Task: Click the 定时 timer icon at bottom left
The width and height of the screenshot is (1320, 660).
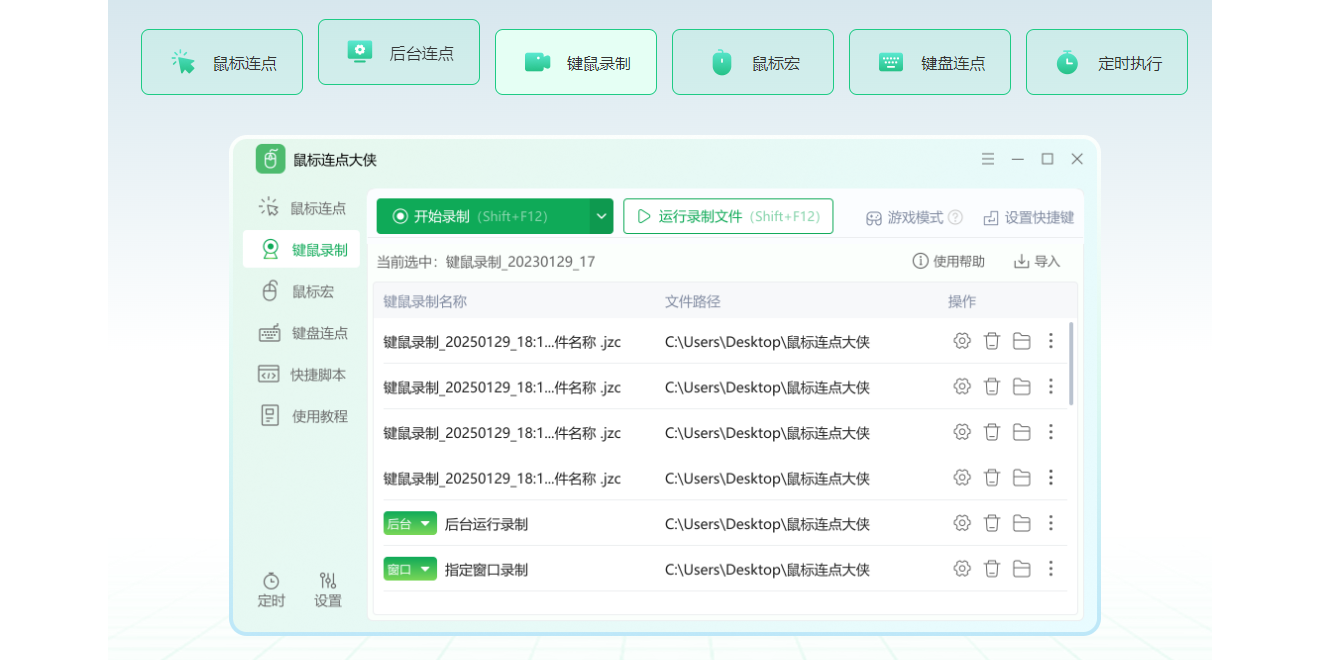Action: (271, 589)
